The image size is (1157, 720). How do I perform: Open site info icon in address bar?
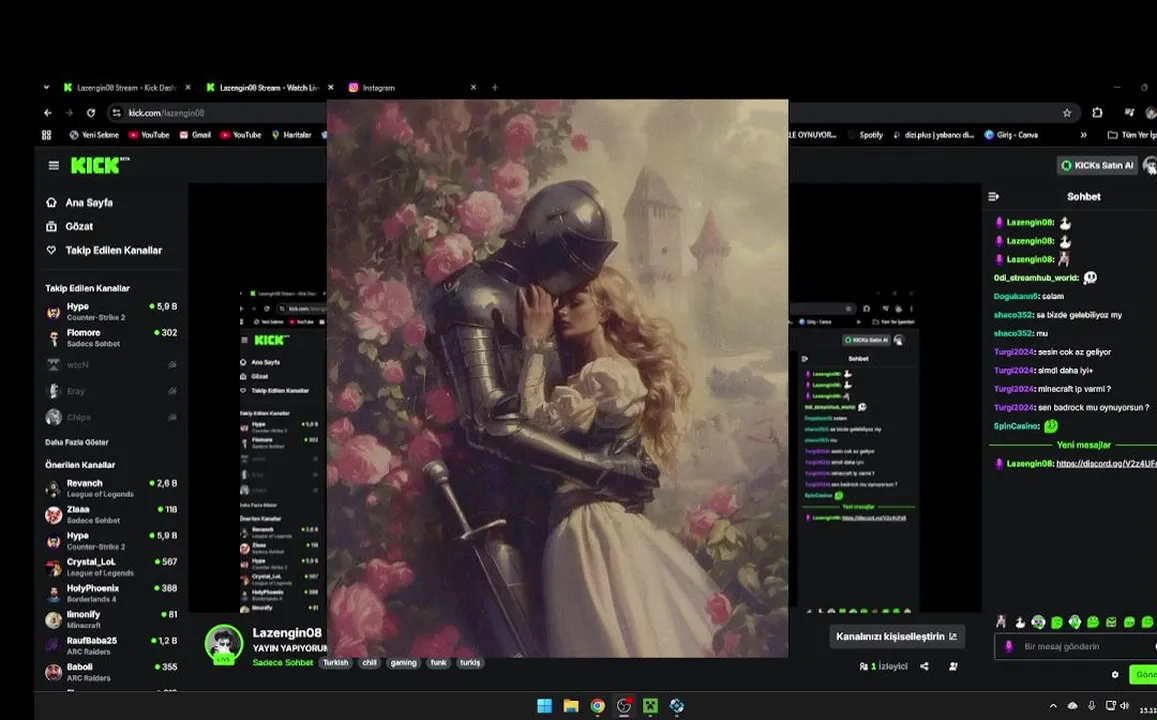tap(116, 113)
